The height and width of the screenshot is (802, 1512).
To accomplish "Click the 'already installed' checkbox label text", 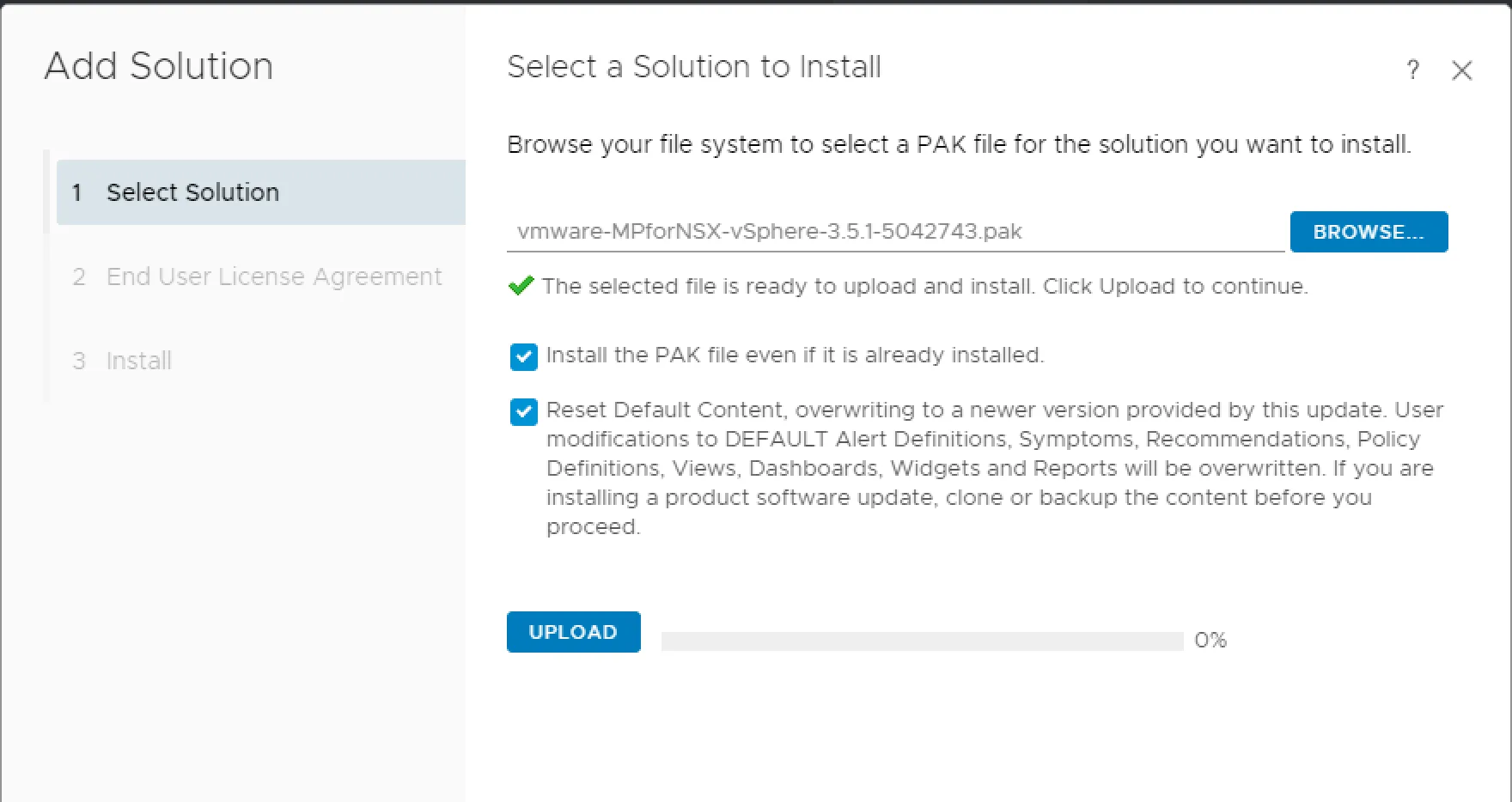I will [x=795, y=355].
